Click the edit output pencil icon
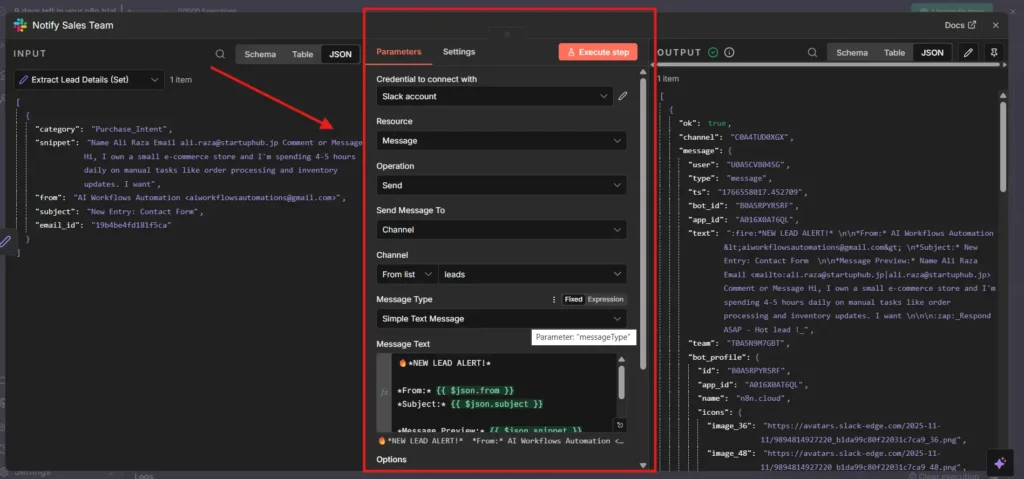Image resolution: width=1024 pixels, height=479 pixels. point(968,53)
